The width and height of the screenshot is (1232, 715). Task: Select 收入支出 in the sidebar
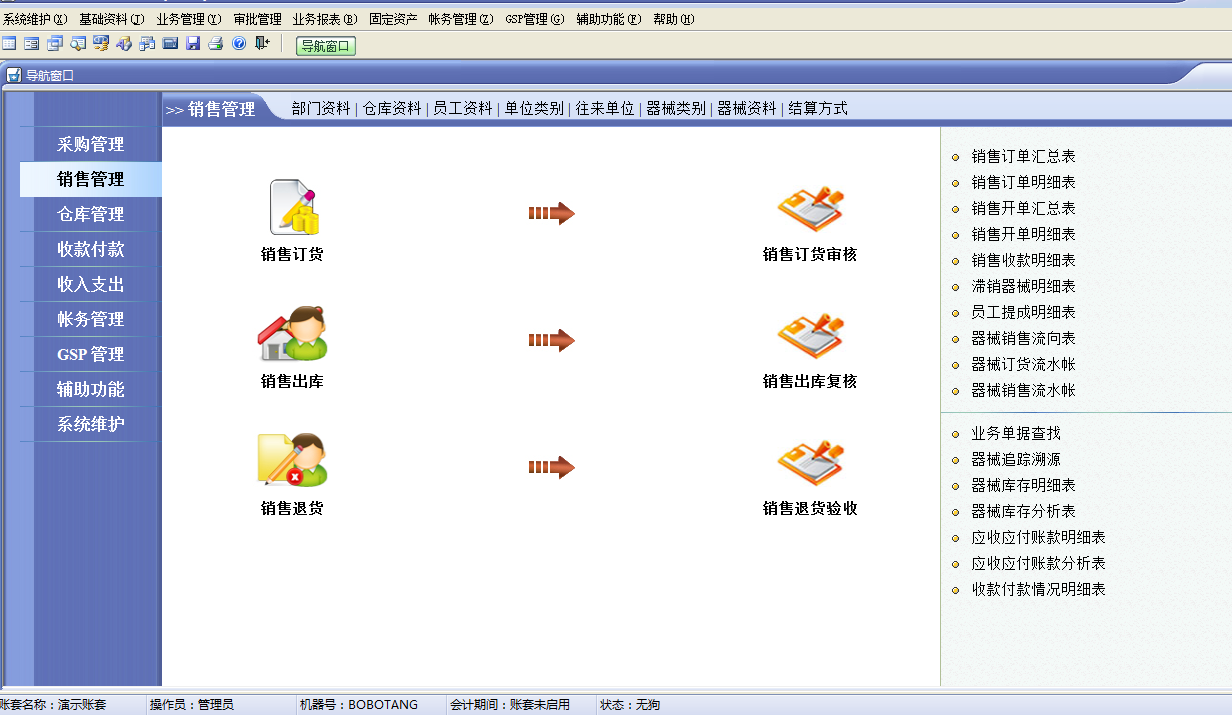pyautogui.click(x=91, y=284)
